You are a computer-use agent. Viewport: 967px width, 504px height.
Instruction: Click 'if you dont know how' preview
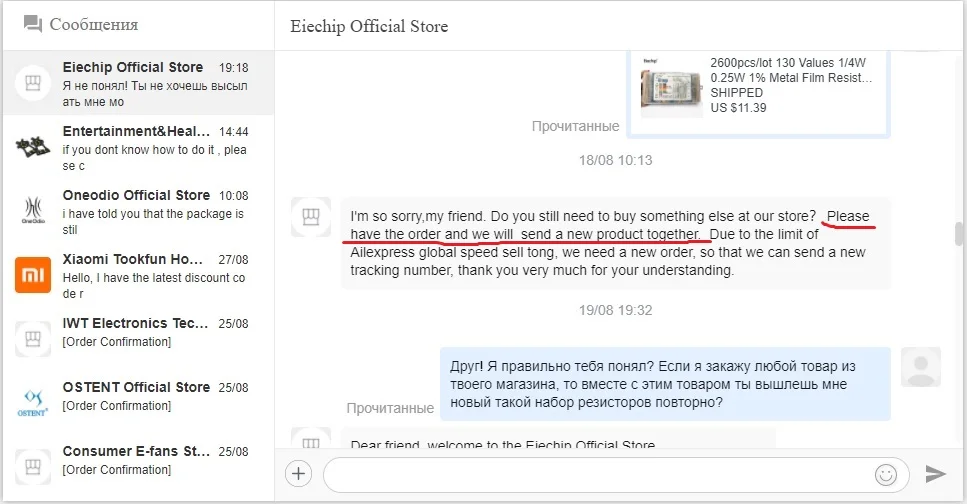(154, 158)
